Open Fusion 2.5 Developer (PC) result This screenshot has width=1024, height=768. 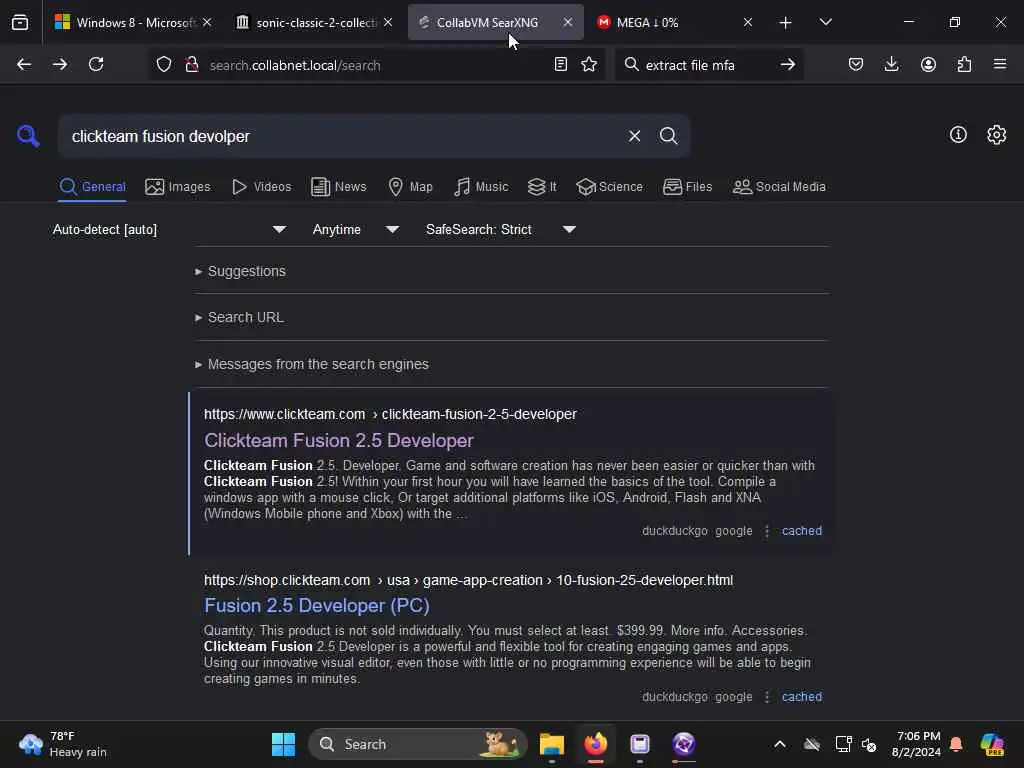click(x=317, y=605)
